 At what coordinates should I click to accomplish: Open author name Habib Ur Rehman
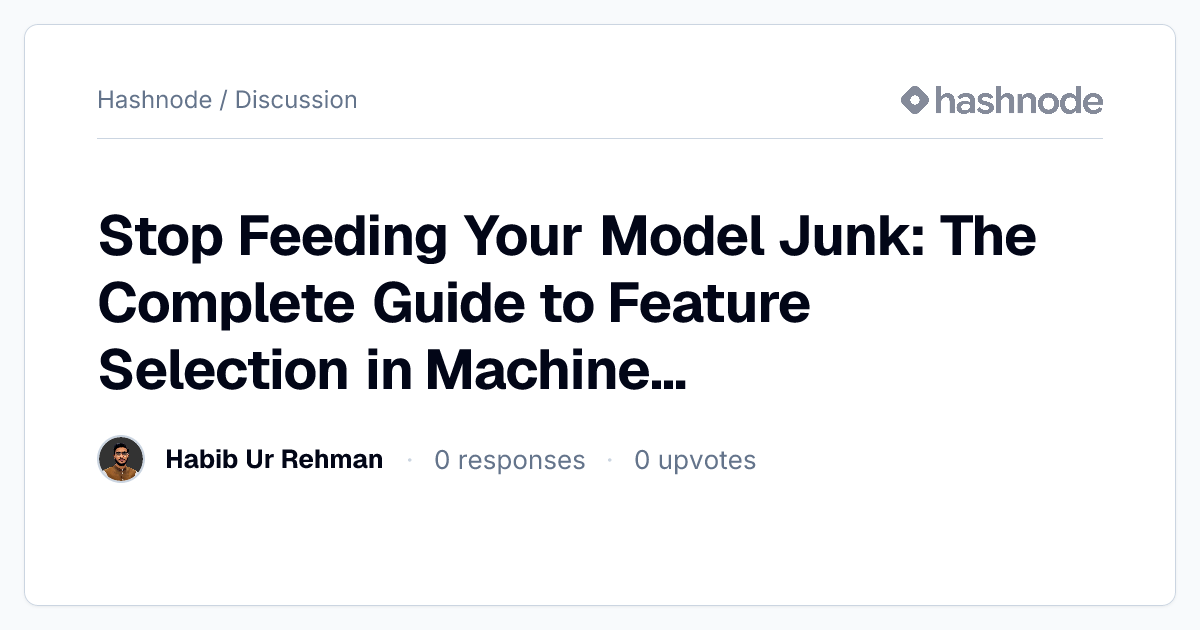click(x=274, y=459)
